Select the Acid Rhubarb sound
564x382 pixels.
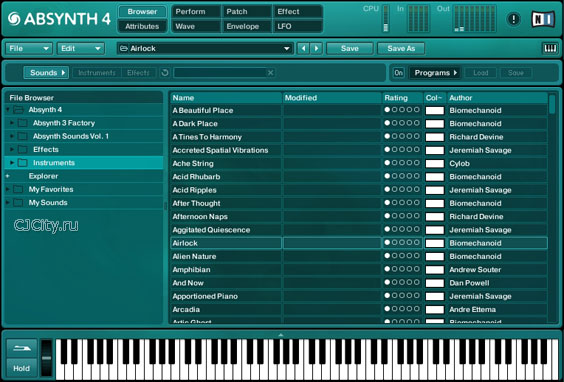196,177
